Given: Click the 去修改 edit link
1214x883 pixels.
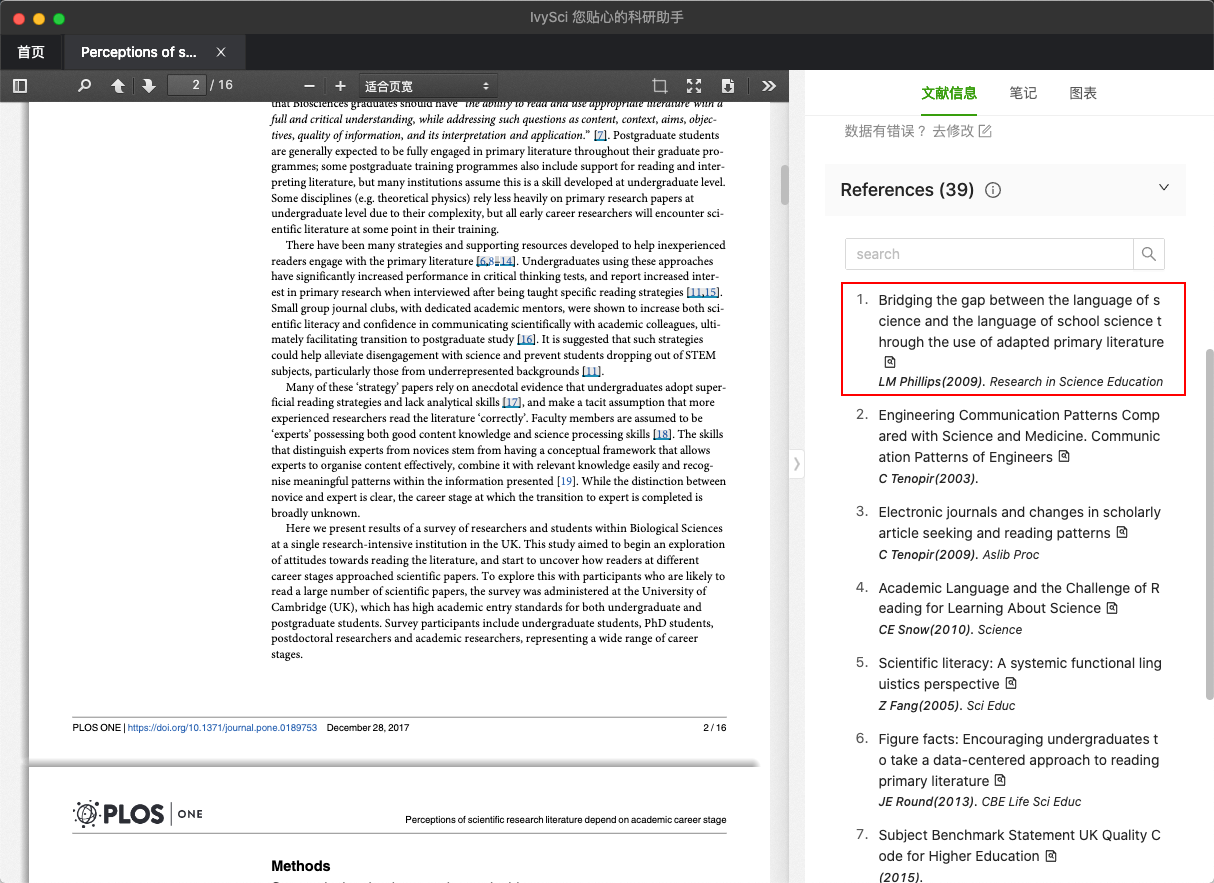Looking at the screenshot, I should pyautogui.click(x=962, y=131).
